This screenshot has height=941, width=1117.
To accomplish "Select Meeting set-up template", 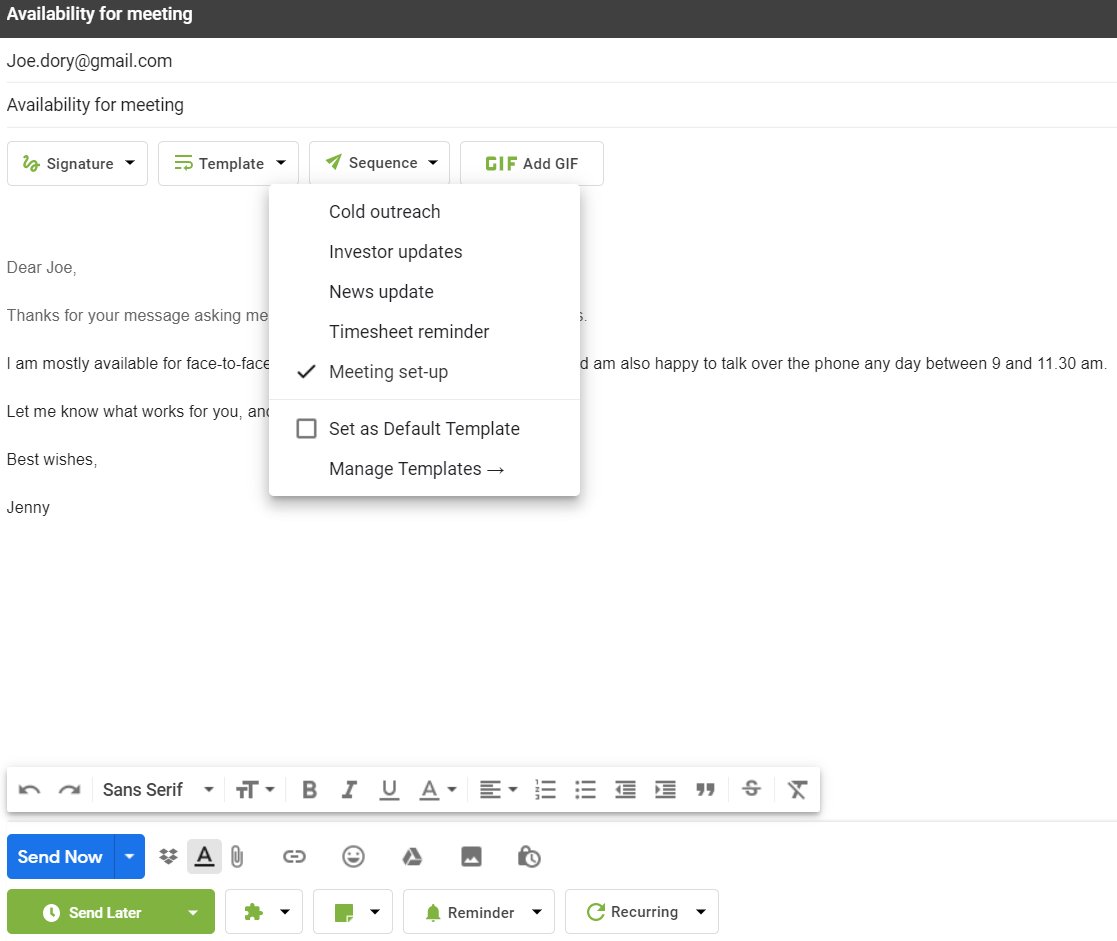I will [425, 371].
